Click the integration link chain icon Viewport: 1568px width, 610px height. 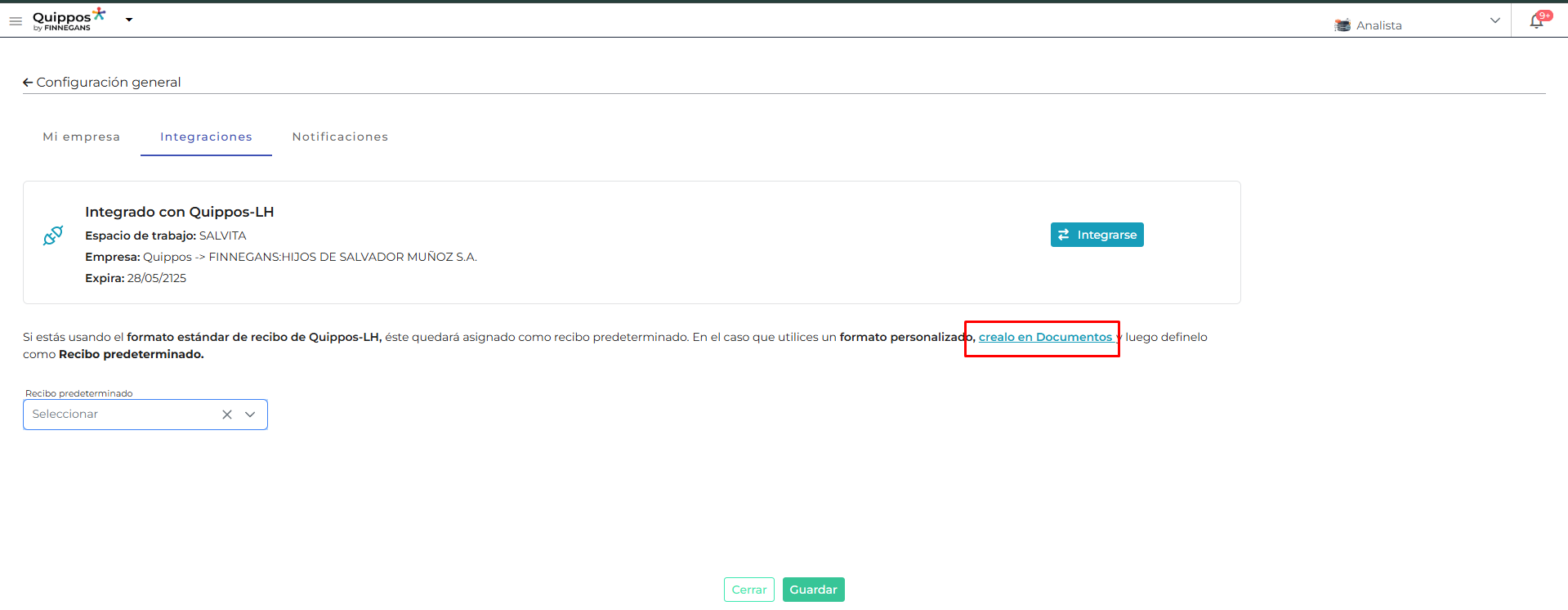53,235
